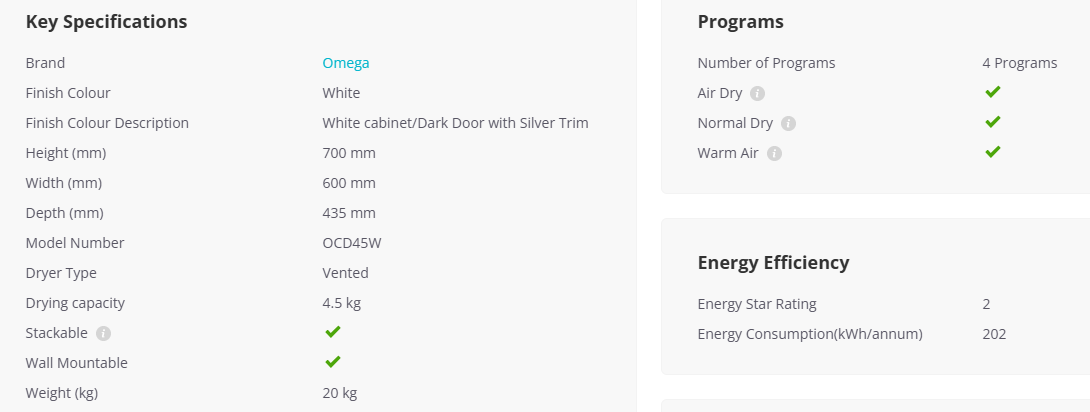The height and width of the screenshot is (412, 1090).
Task: Click the Programs section heading
Action: point(740,22)
